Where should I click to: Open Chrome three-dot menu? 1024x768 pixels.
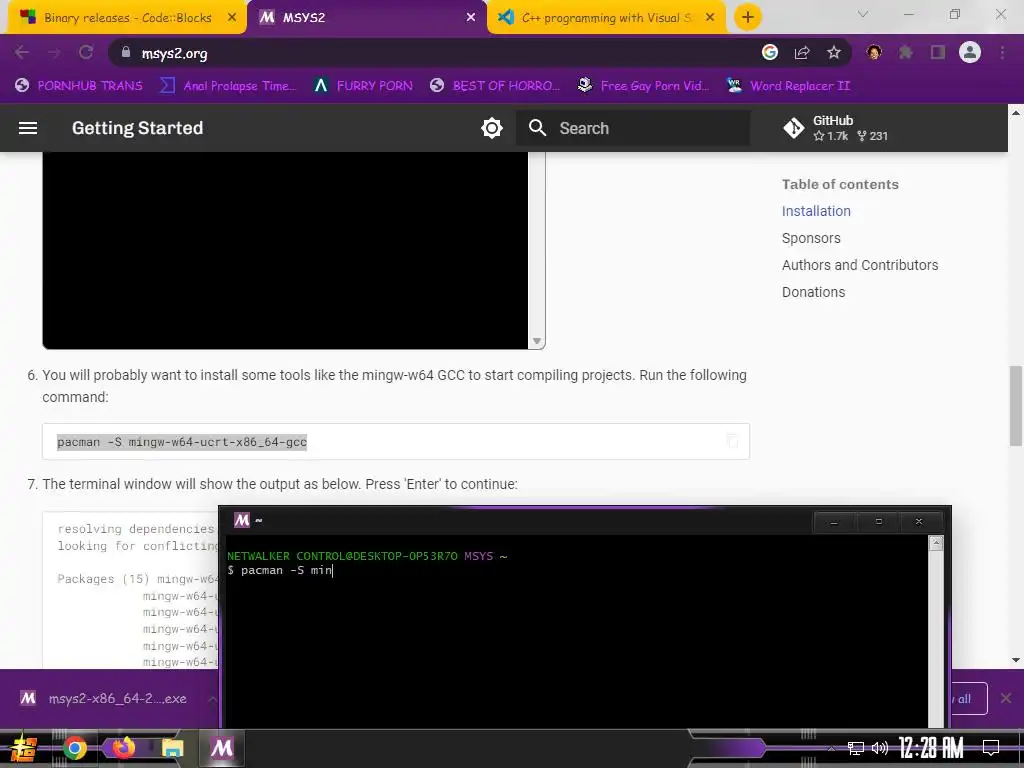[x=1002, y=52]
